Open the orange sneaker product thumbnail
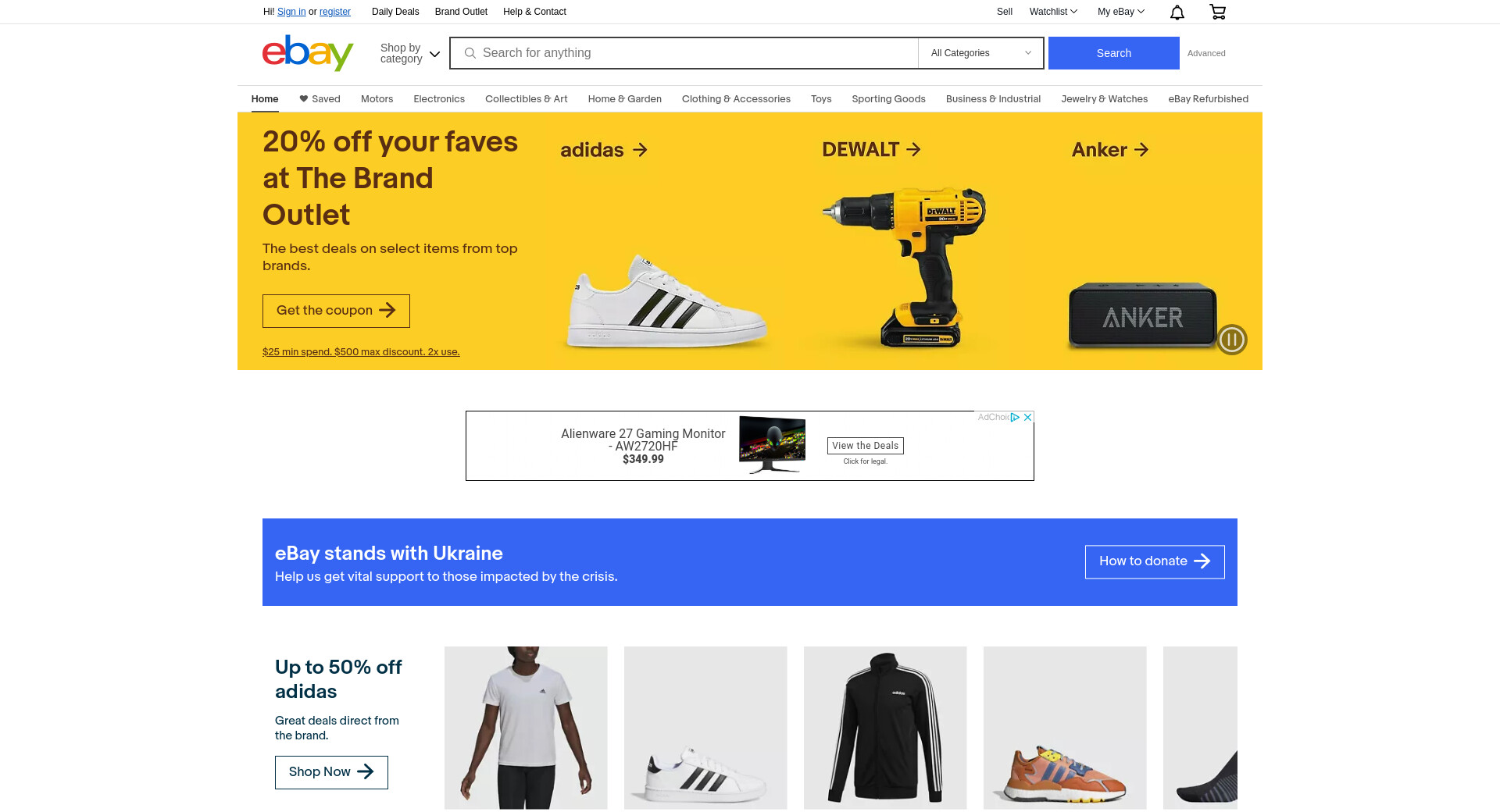 click(x=1065, y=728)
